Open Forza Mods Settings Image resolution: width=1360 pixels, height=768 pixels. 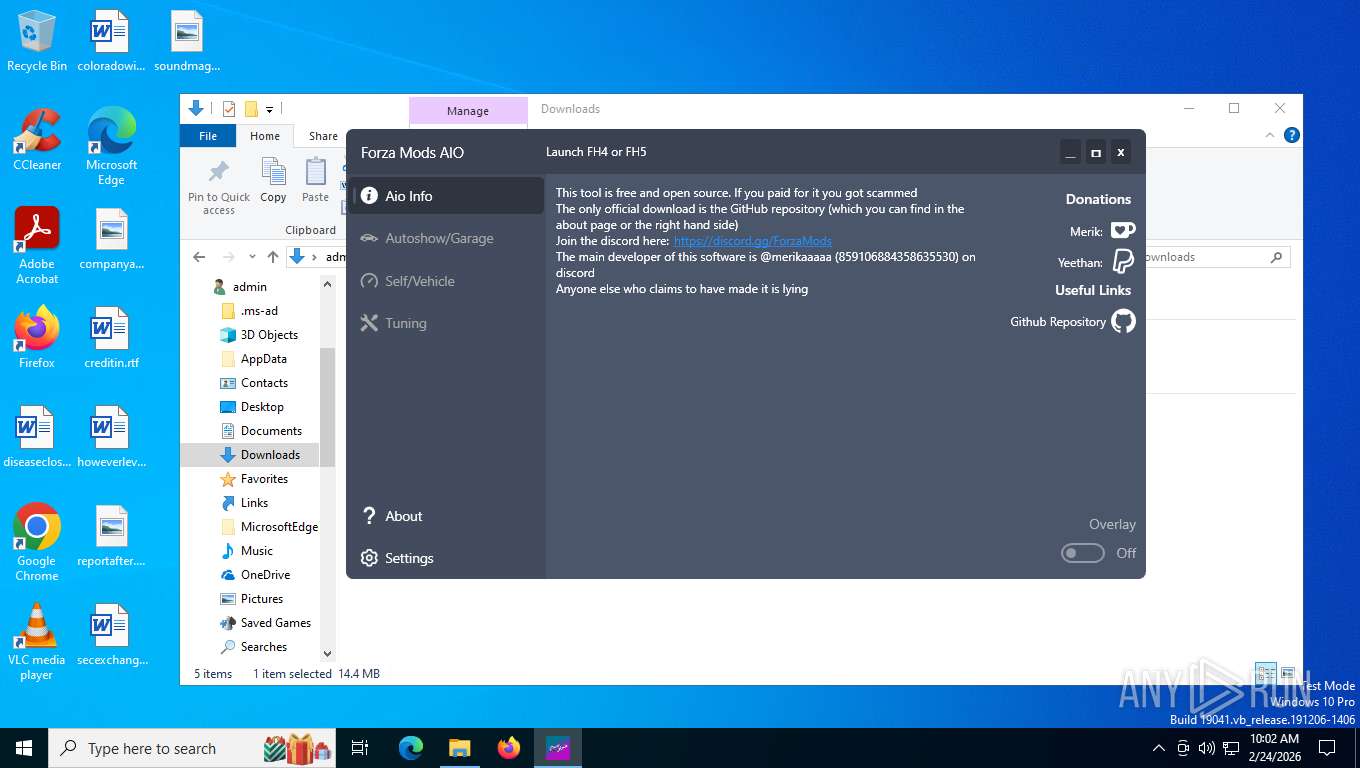coord(446,558)
